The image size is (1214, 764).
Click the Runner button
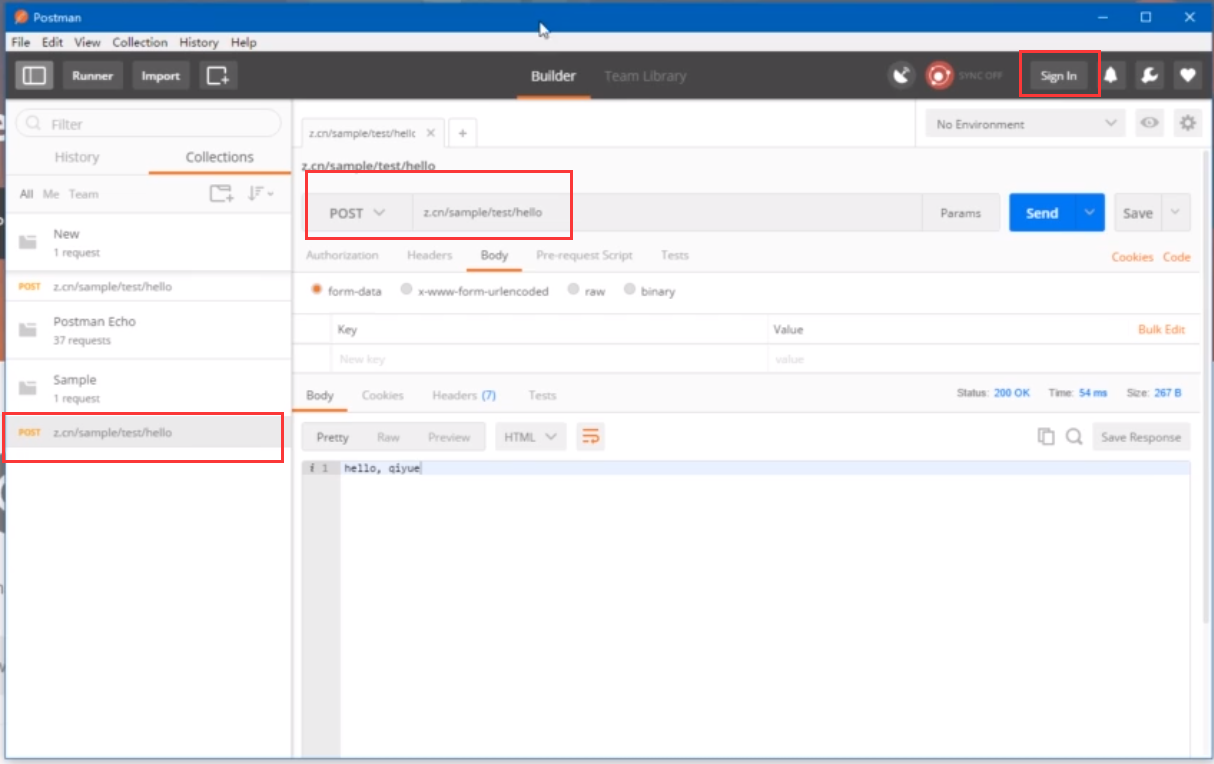[92, 75]
